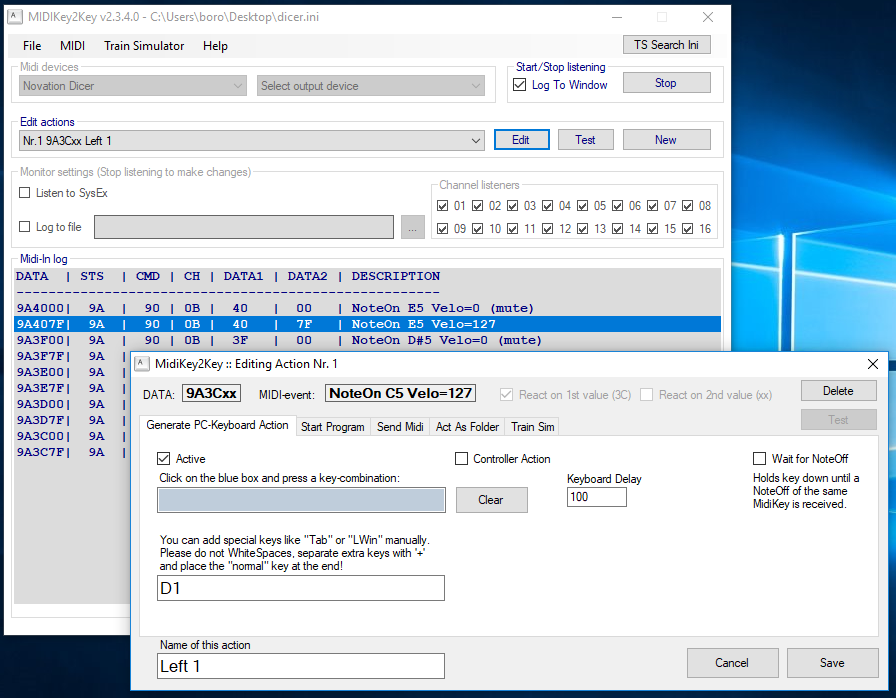Viewport: 896px width, 698px height.
Task: Select the log row NoteOn E5 Velo=0 (mute)
Action: tap(367, 308)
